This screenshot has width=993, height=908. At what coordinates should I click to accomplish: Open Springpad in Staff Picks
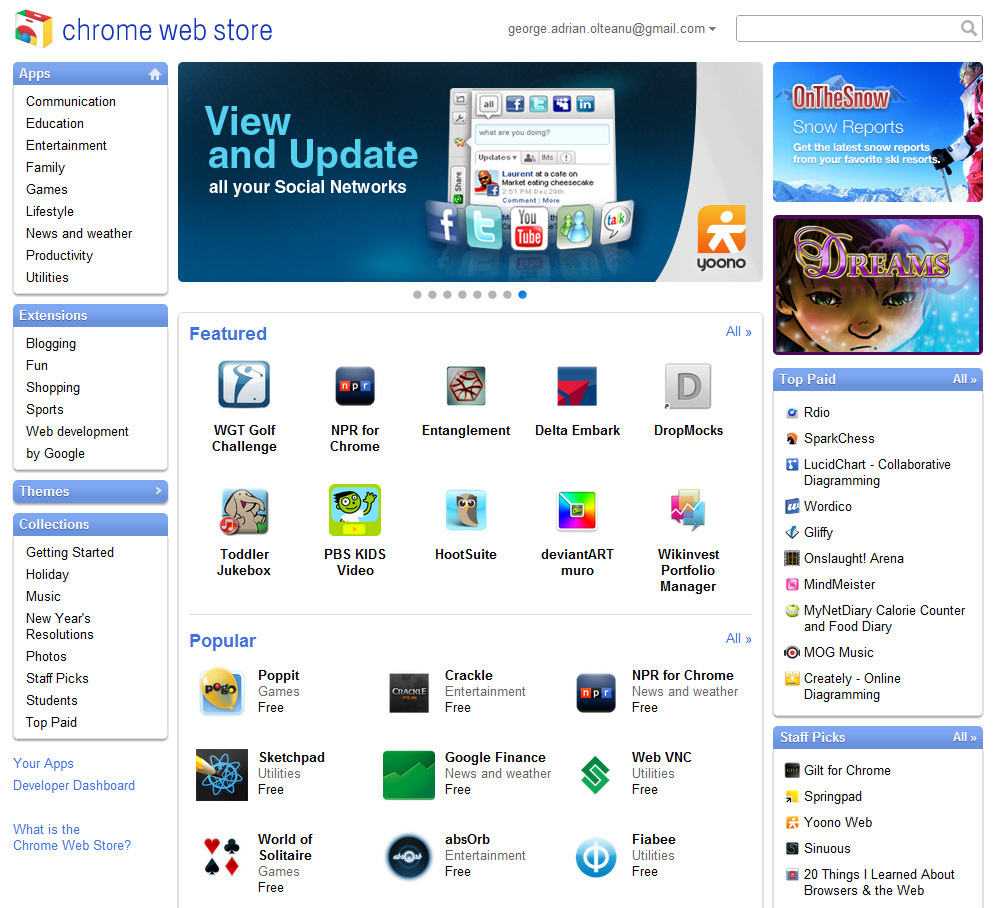(x=833, y=797)
